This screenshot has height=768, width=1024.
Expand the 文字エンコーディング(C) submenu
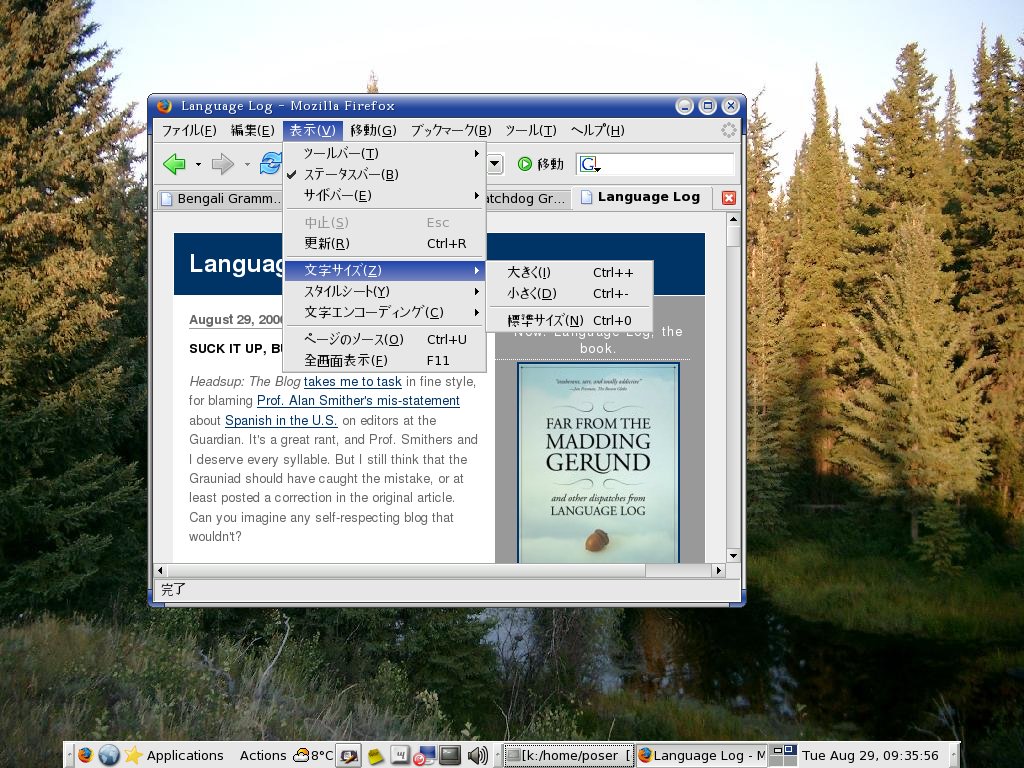(x=385, y=312)
